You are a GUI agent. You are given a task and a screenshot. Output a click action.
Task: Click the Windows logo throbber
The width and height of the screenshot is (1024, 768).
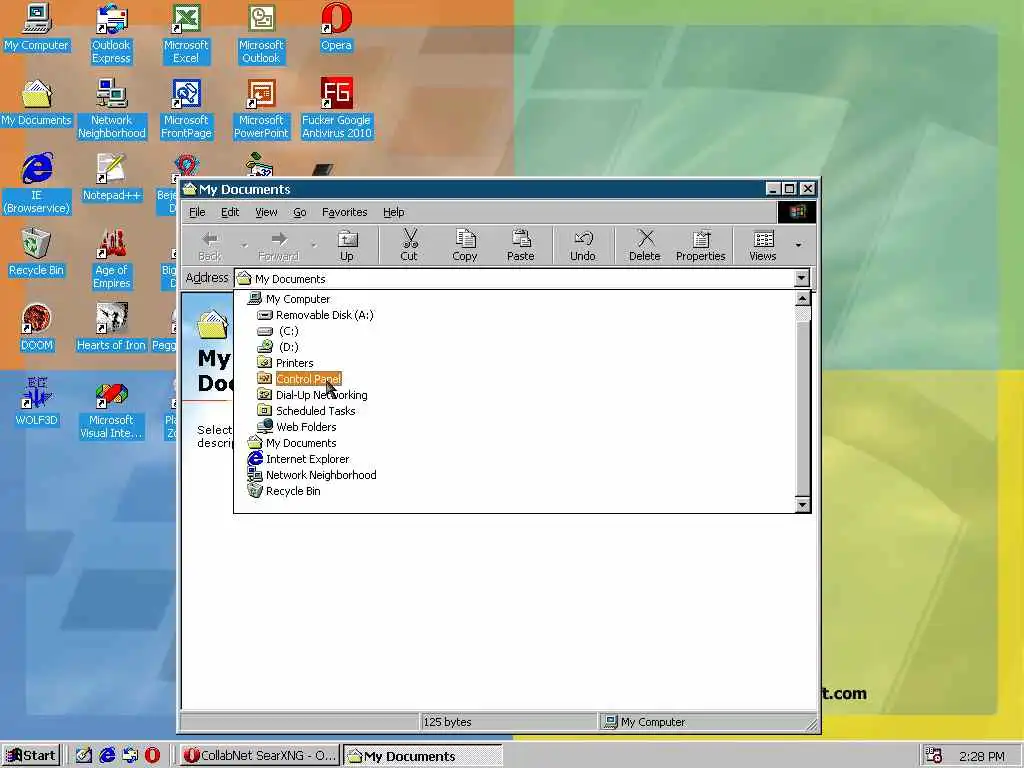tap(797, 212)
